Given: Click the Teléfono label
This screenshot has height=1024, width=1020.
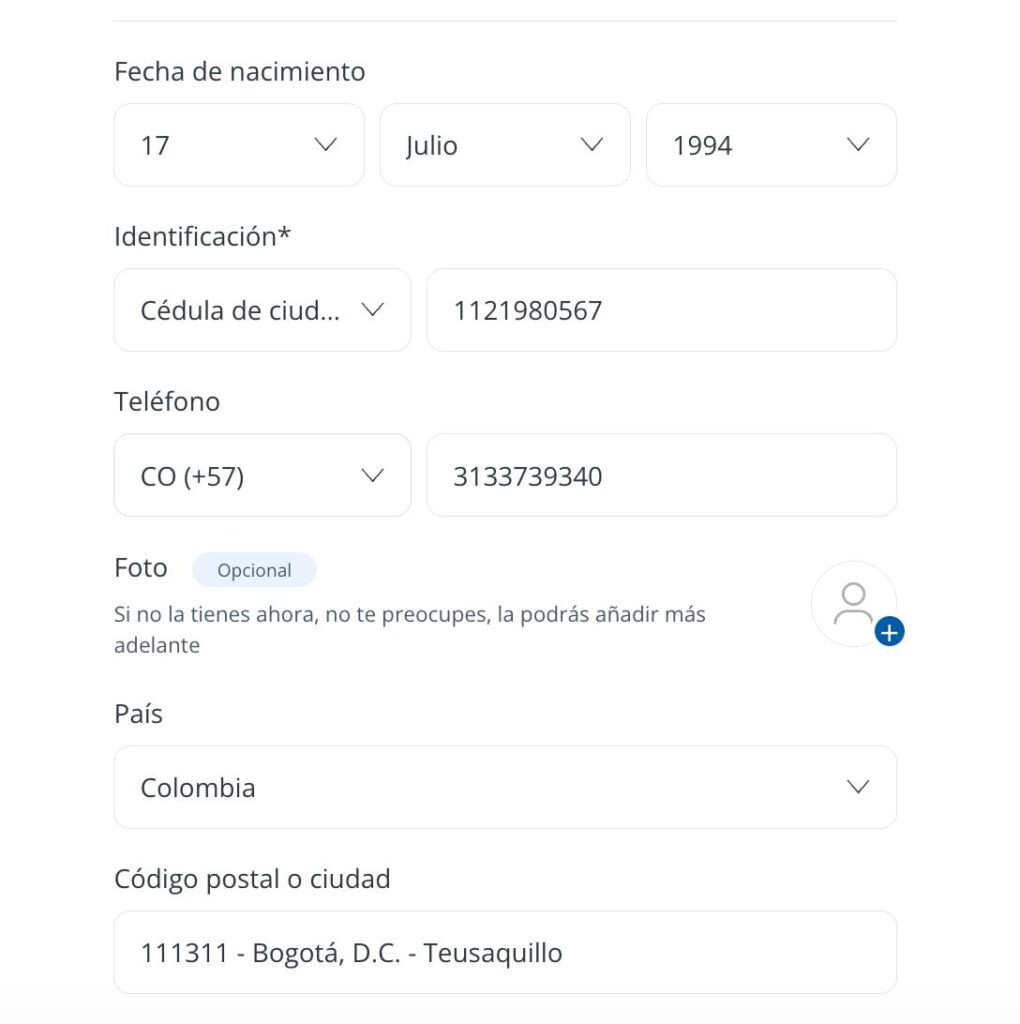Looking at the screenshot, I should tap(166, 402).
